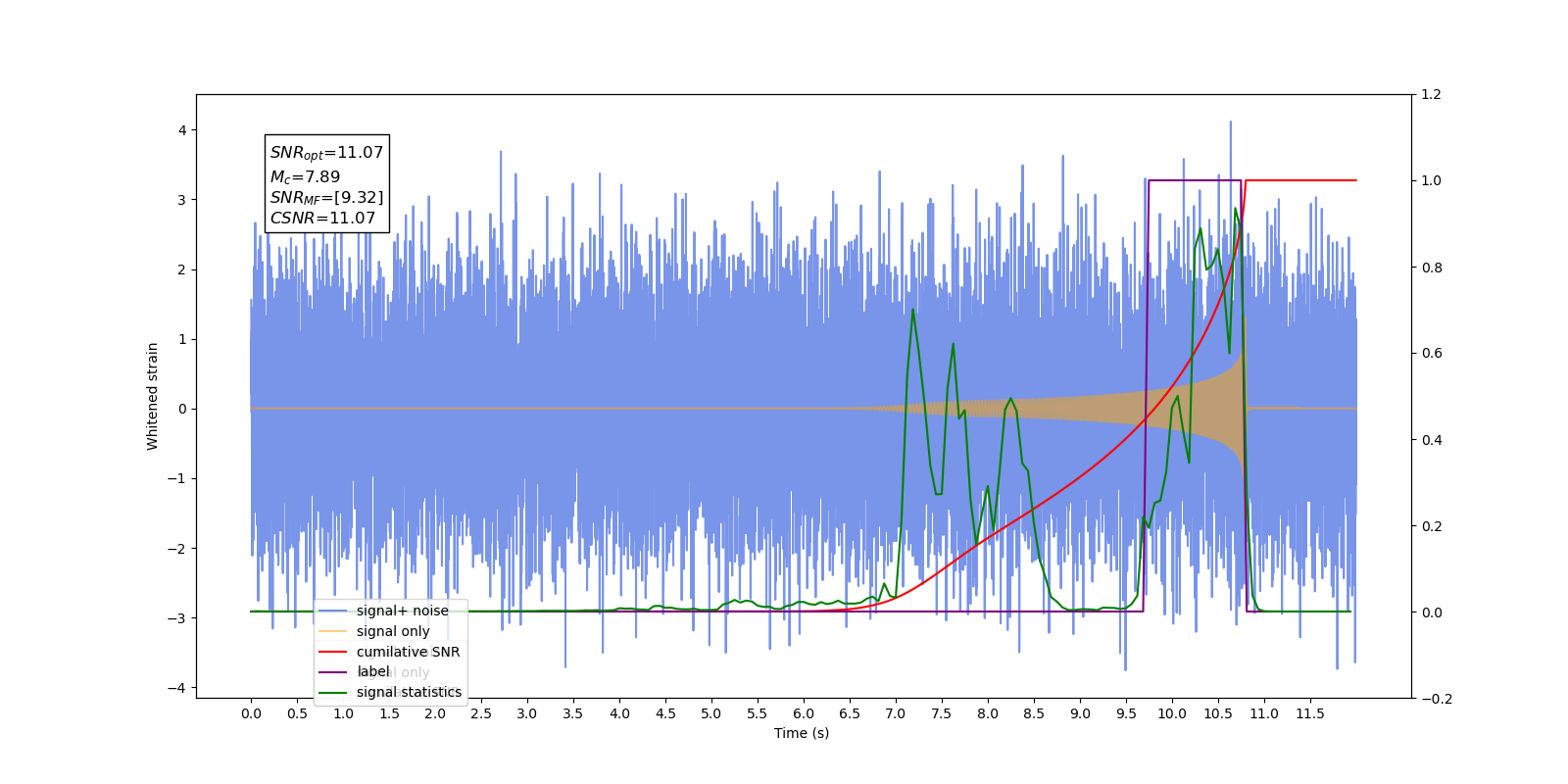The height and width of the screenshot is (784, 1568).
Task: Click the 11.5 time axis tick label
Action: click(x=1310, y=713)
